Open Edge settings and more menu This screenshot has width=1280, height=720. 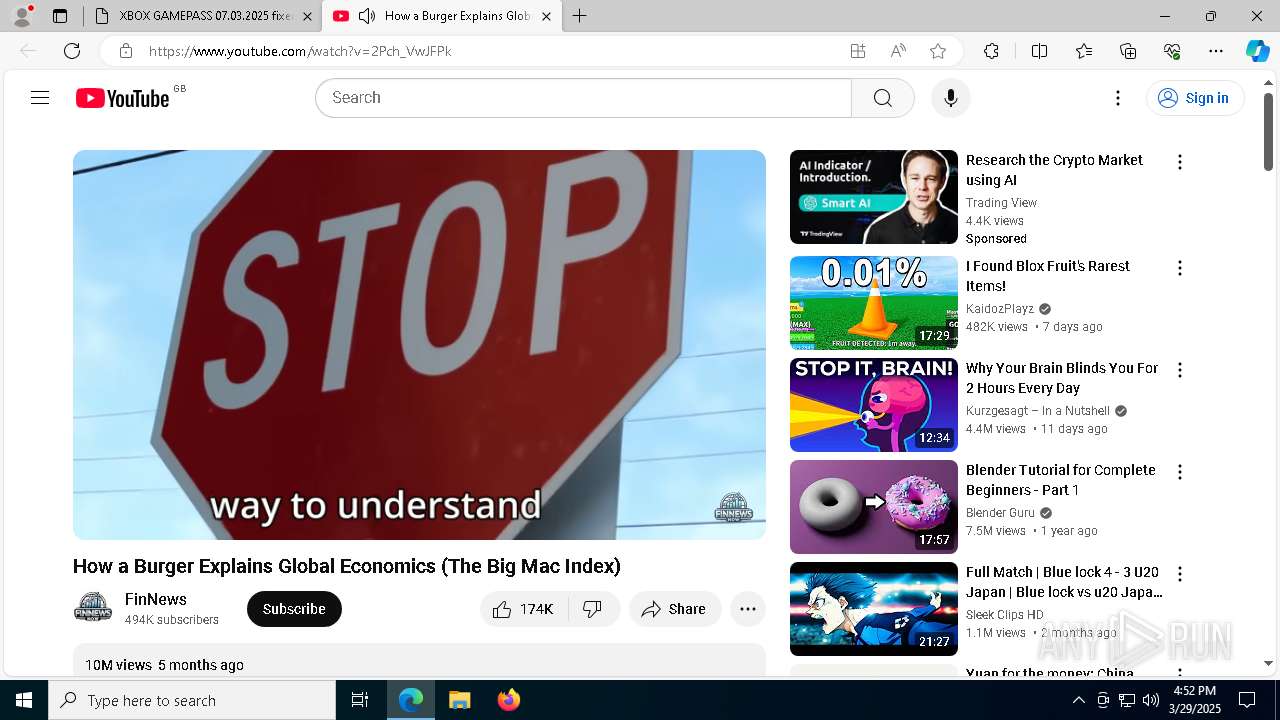(x=1216, y=51)
